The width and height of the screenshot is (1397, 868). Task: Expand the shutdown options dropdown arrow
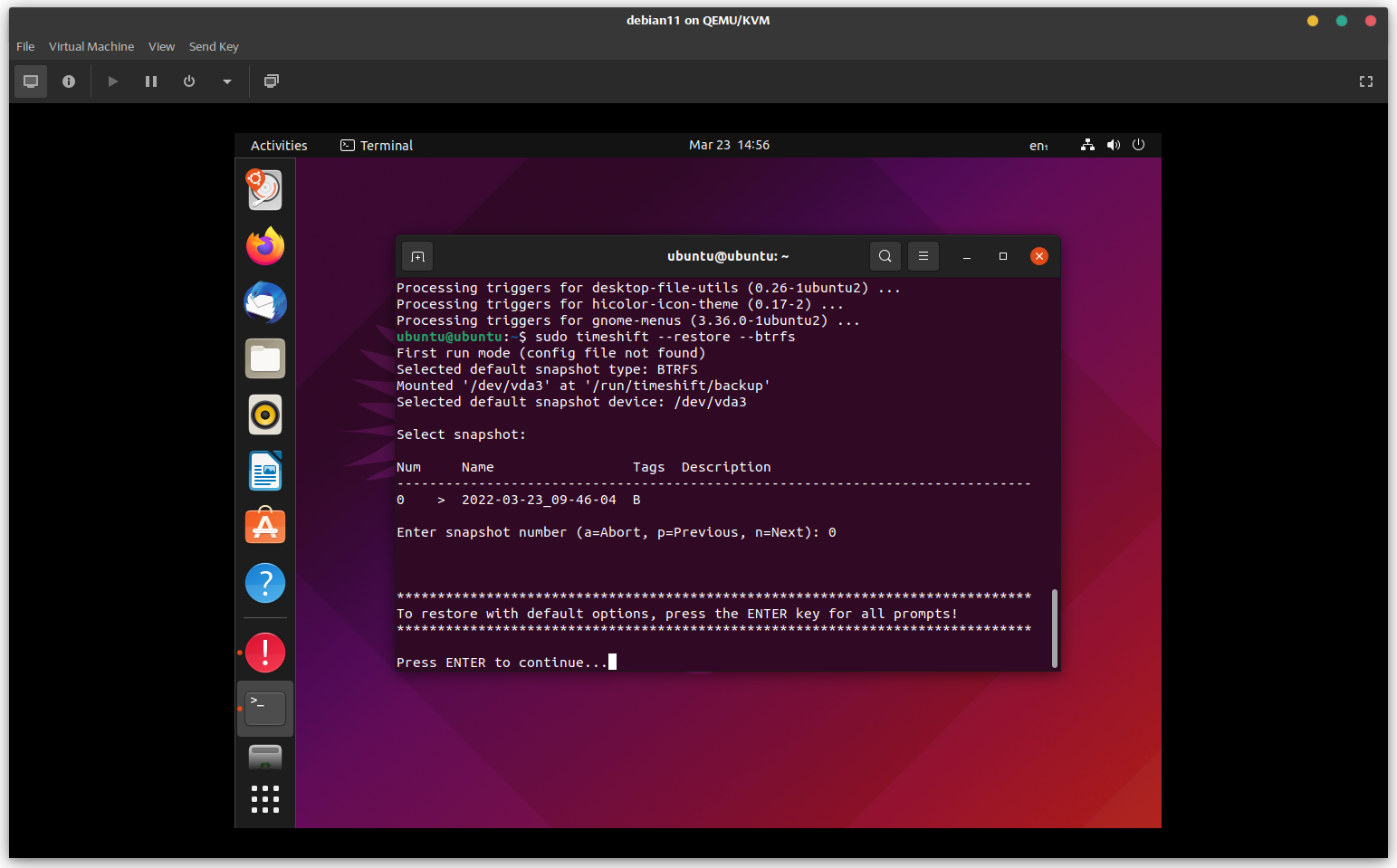pos(227,81)
